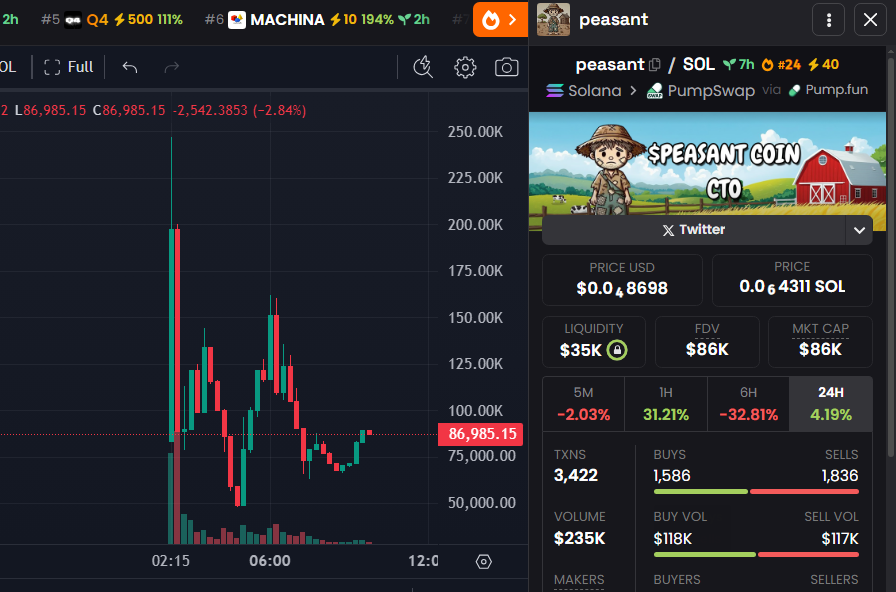Click the side panel vertical scrollbar
This screenshot has height=592, width=896.
[891, 256]
